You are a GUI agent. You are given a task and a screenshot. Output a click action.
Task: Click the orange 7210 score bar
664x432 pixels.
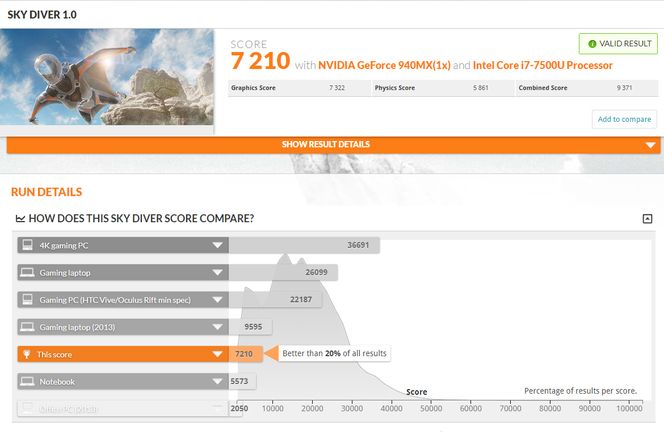pos(246,354)
